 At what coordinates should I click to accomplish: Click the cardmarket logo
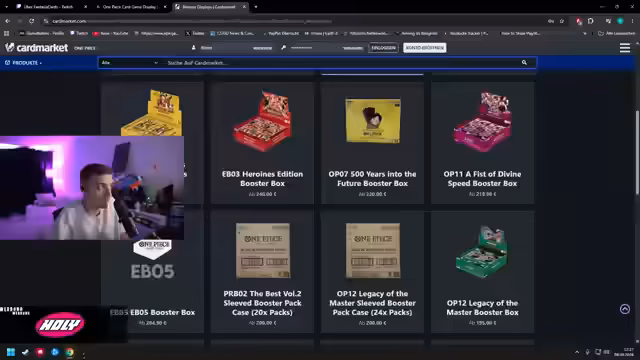click(36, 48)
